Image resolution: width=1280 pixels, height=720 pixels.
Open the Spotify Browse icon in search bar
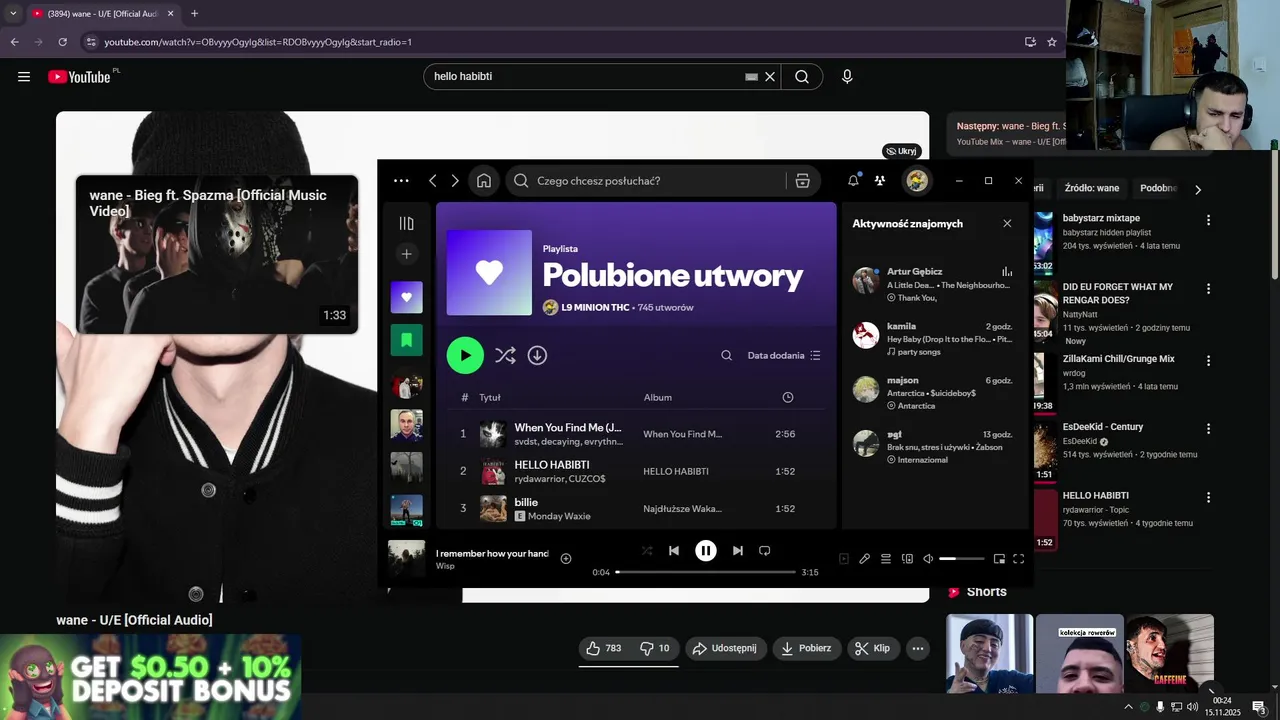pos(802,181)
